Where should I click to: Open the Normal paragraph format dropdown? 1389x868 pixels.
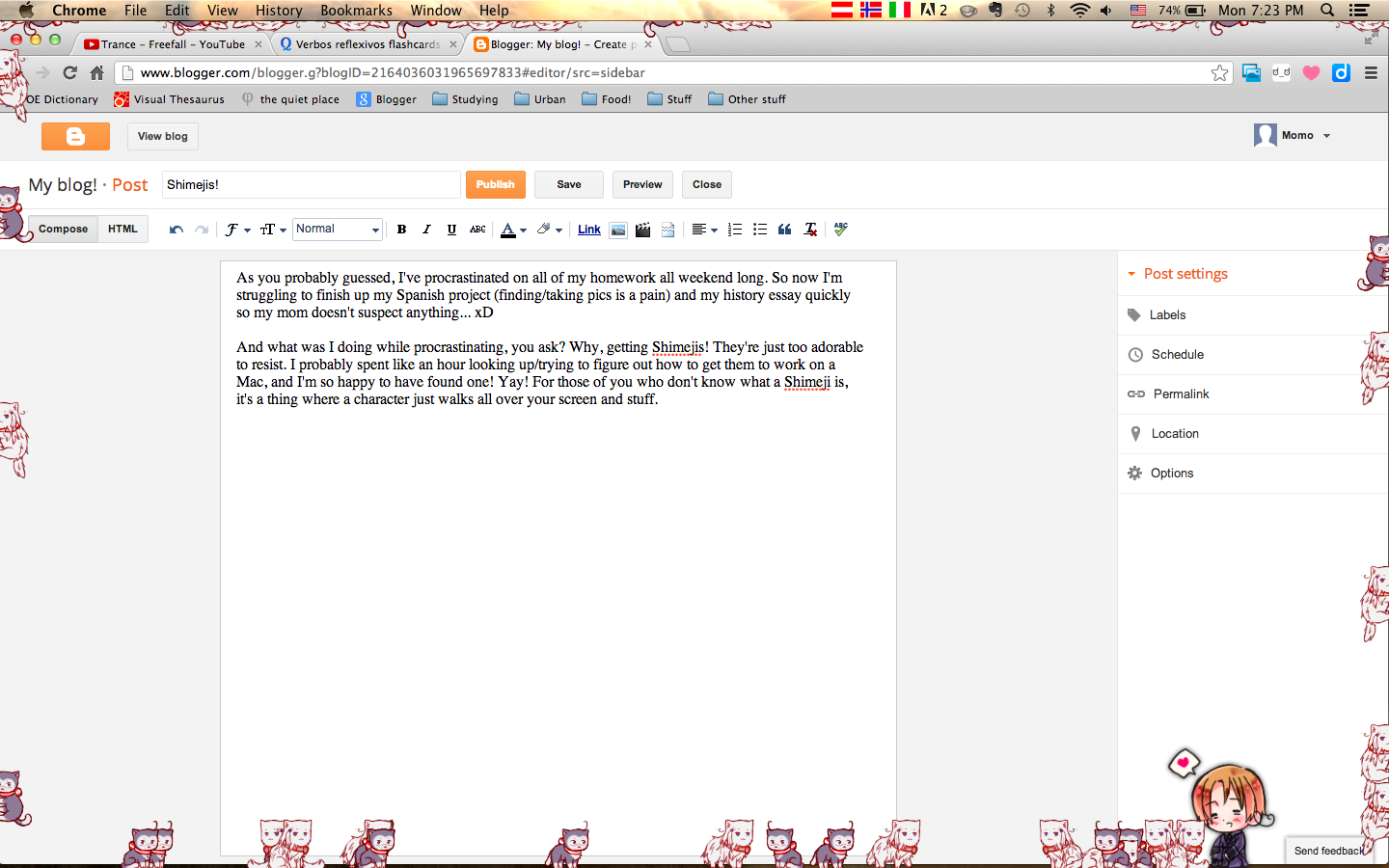click(338, 230)
